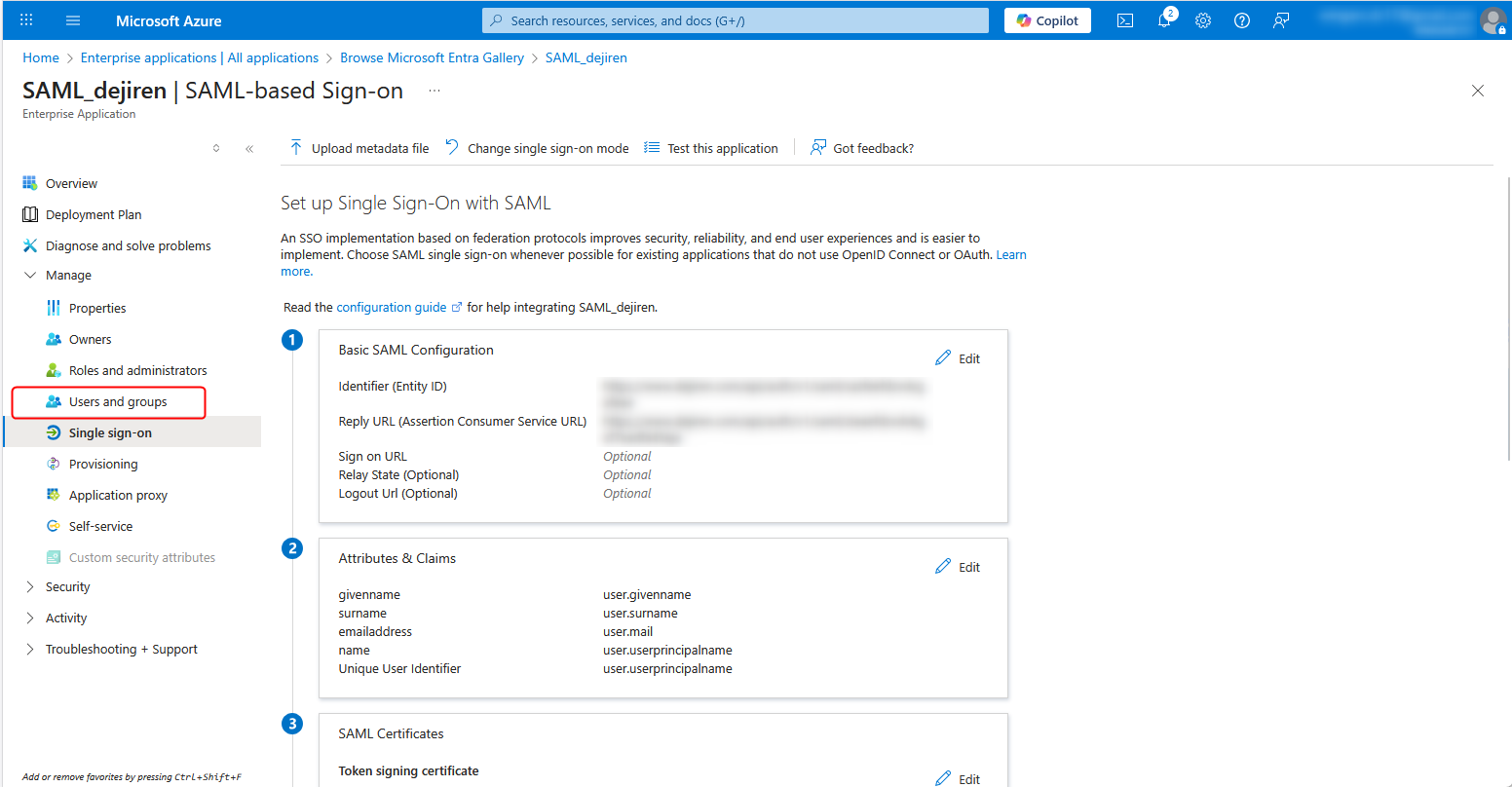Toggle the sidebar expand-all up/down arrows
The image size is (1512, 787).
point(216,149)
